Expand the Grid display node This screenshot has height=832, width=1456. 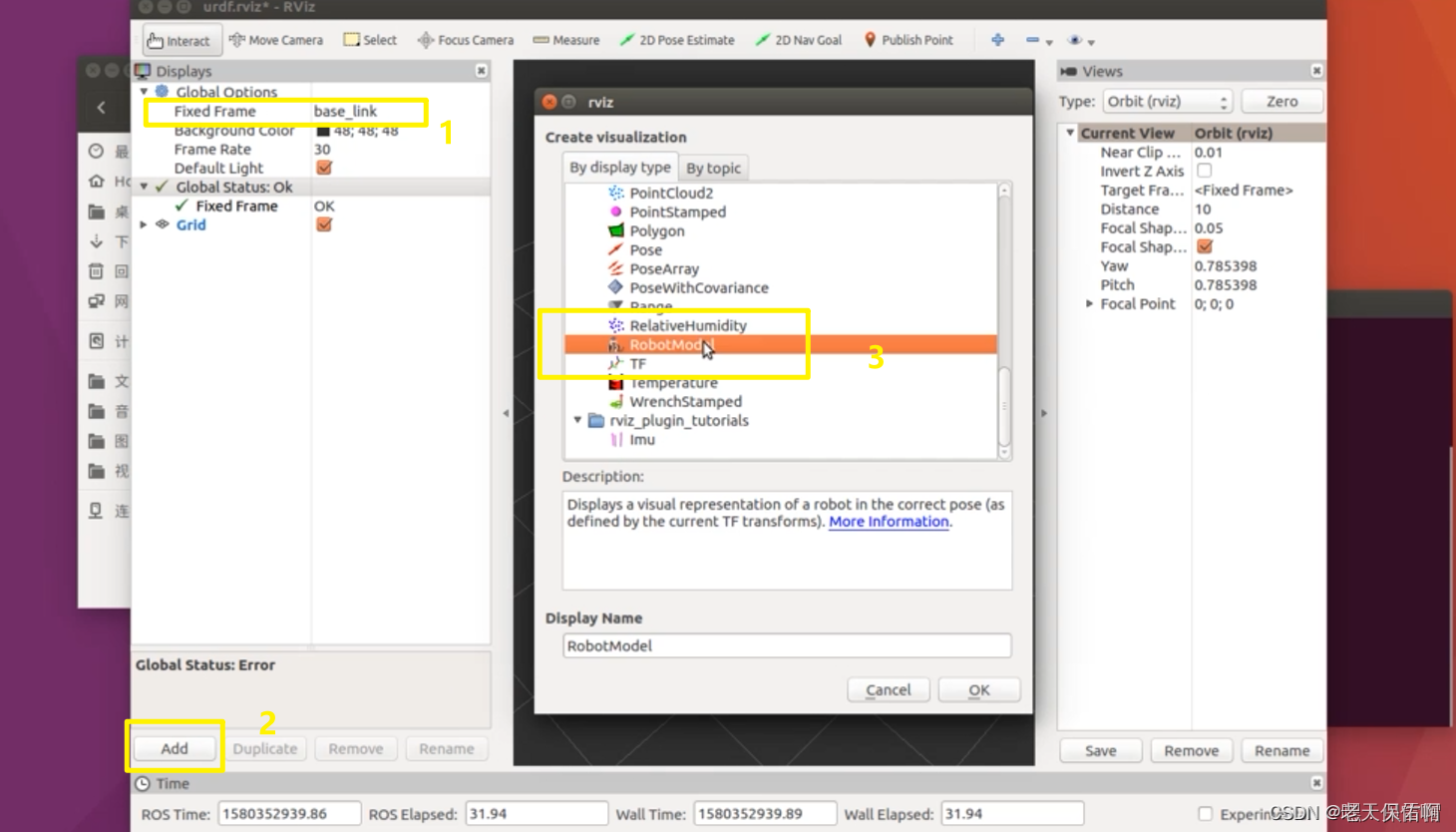(144, 224)
